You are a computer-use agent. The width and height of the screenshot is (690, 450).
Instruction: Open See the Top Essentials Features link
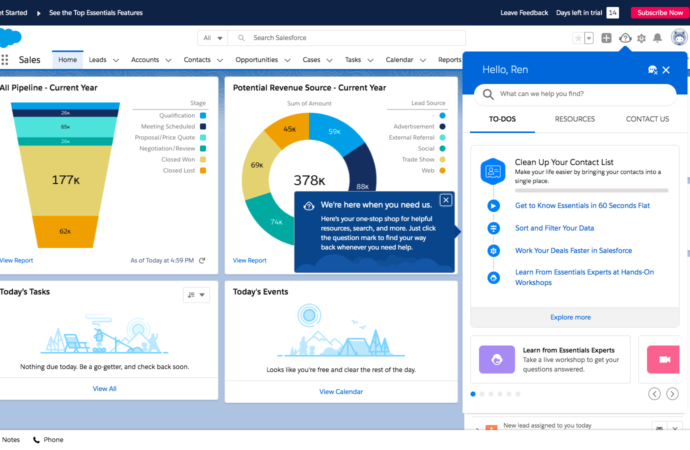coord(96,13)
